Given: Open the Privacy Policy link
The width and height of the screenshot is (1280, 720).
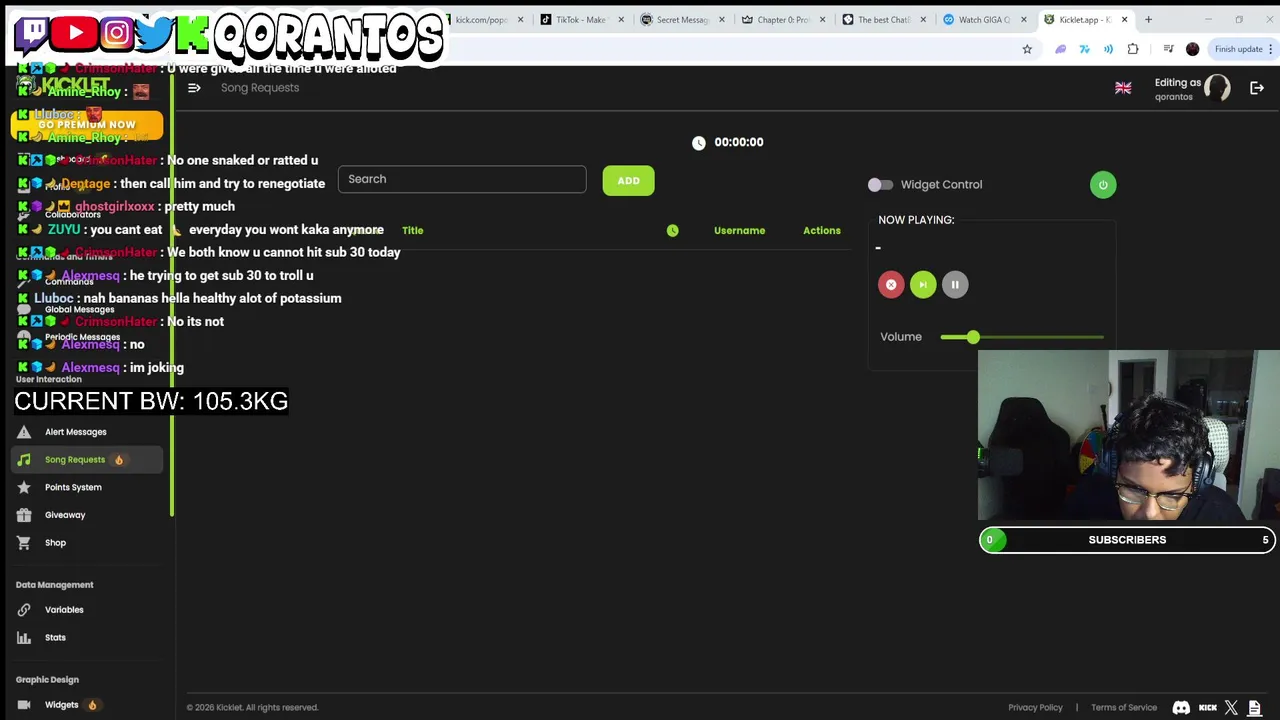Looking at the screenshot, I should [1035, 708].
